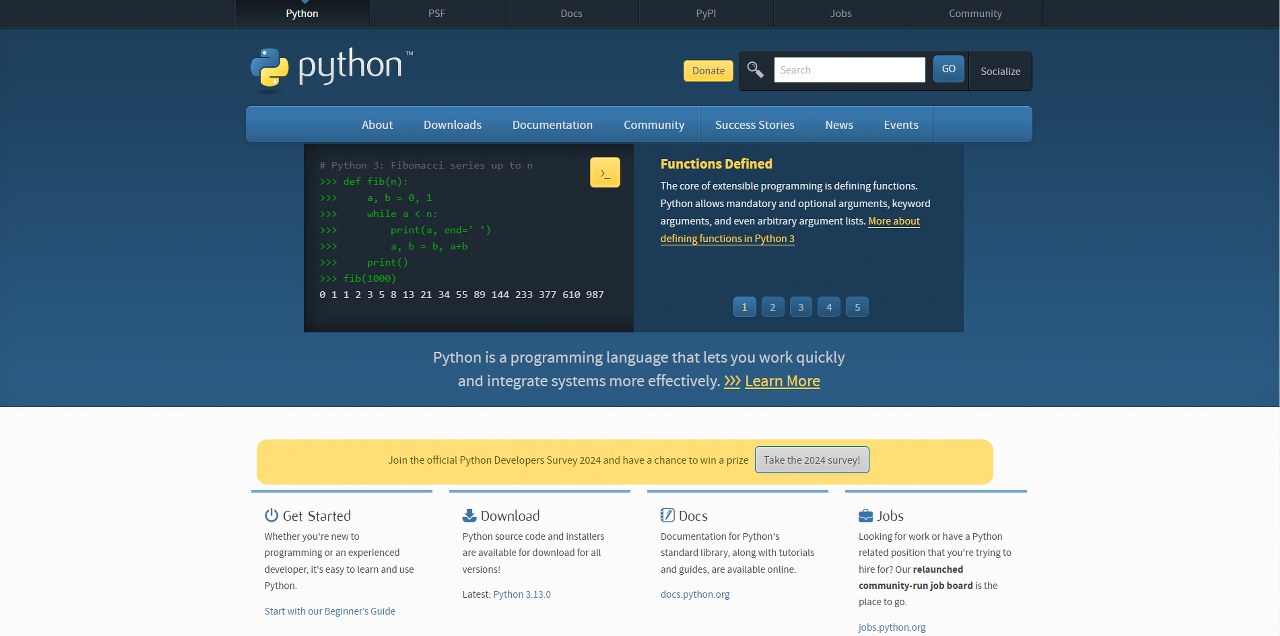Click the magnifying glass search icon
This screenshot has height=636, width=1280.
point(755,70)
